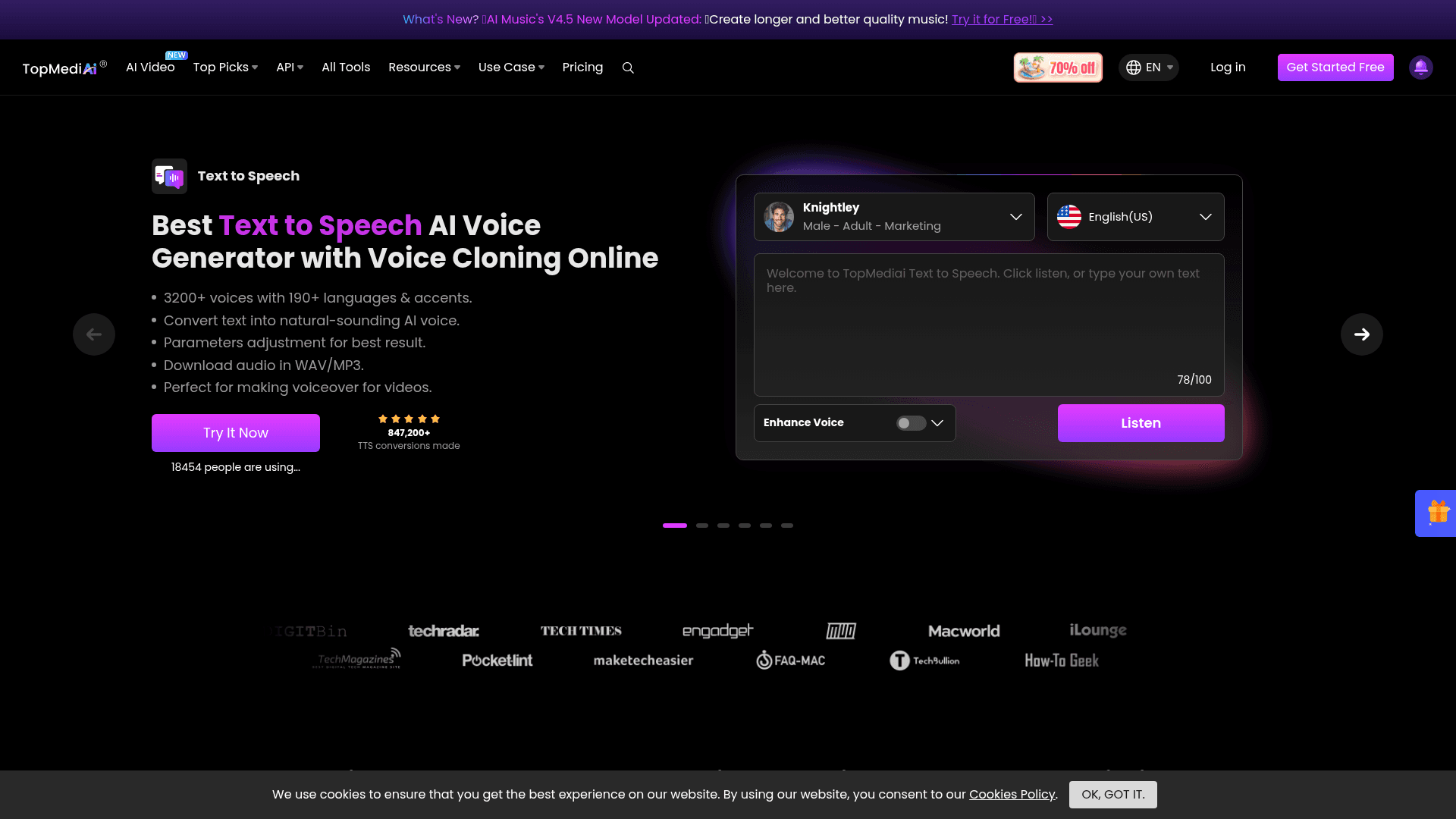This screenshot has height=819, width=1456.
Task: Click '18454 people are using...' text
Action: pos(236,467)
